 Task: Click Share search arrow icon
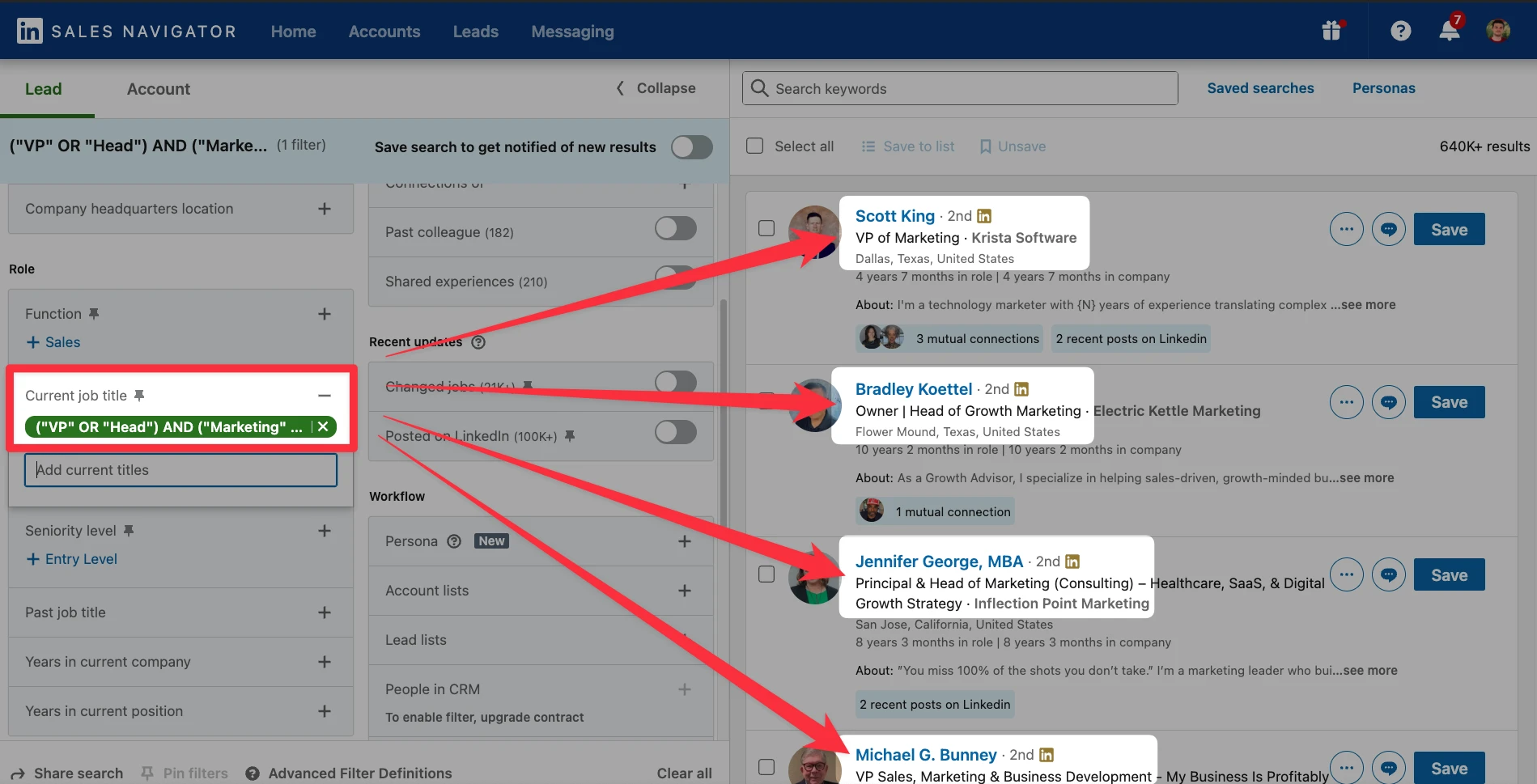pos(18,773)
